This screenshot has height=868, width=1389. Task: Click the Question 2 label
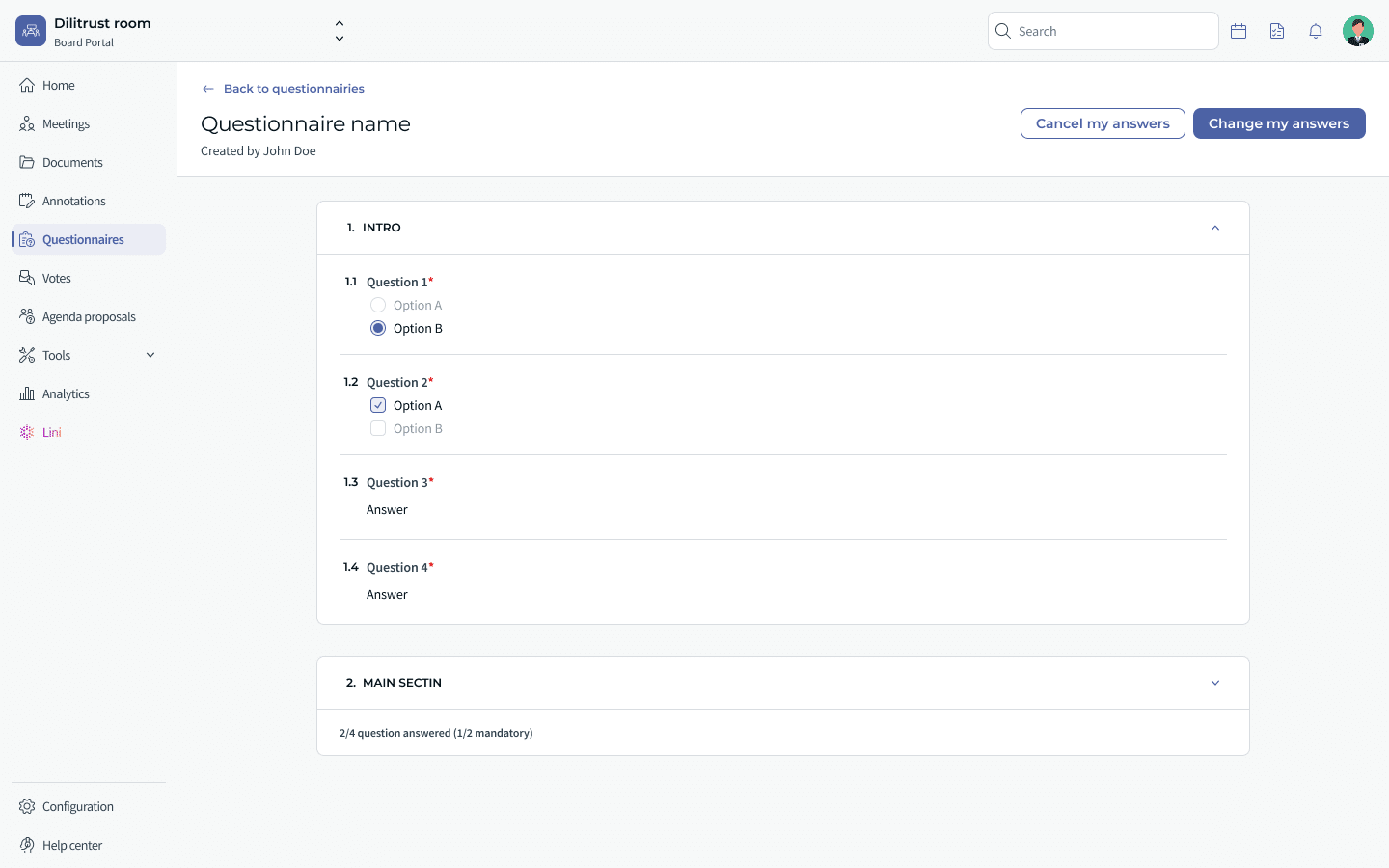pyautogui.click(x=397, y=382)
